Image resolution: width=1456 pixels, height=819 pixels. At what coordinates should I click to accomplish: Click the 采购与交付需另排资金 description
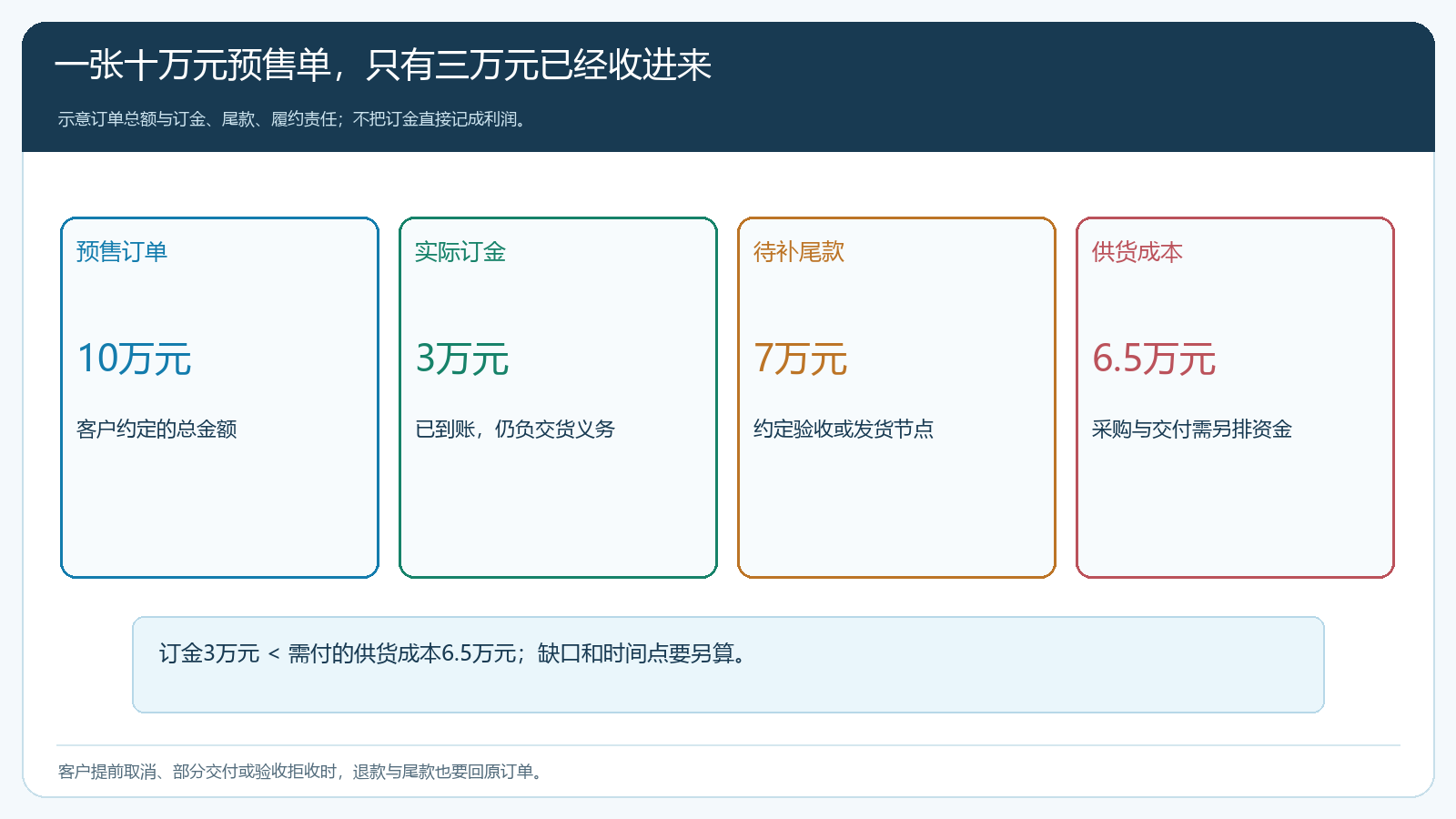pyautogui.click(x=1192, y=430)
